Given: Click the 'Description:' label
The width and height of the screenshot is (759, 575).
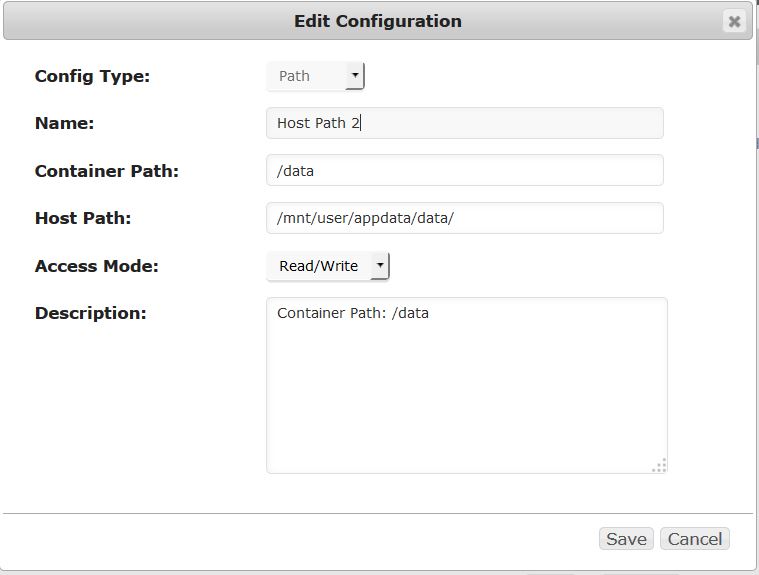Looking at the screenshot, I should pos(91,313).
